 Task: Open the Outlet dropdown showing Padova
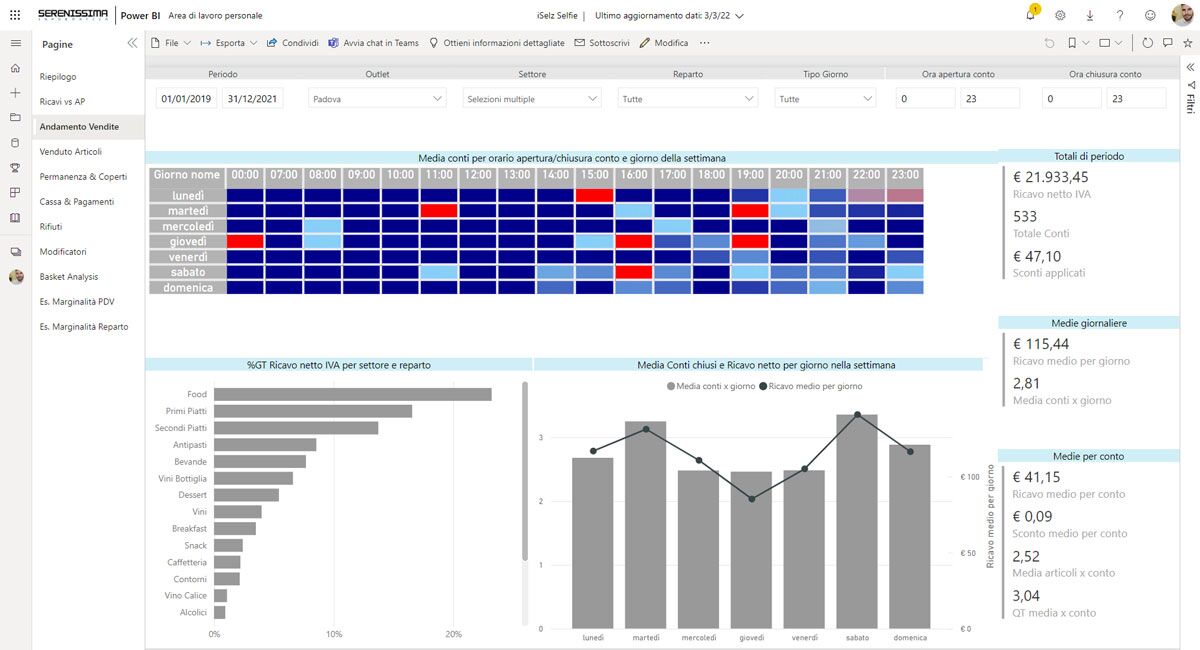tap(377, 99)
